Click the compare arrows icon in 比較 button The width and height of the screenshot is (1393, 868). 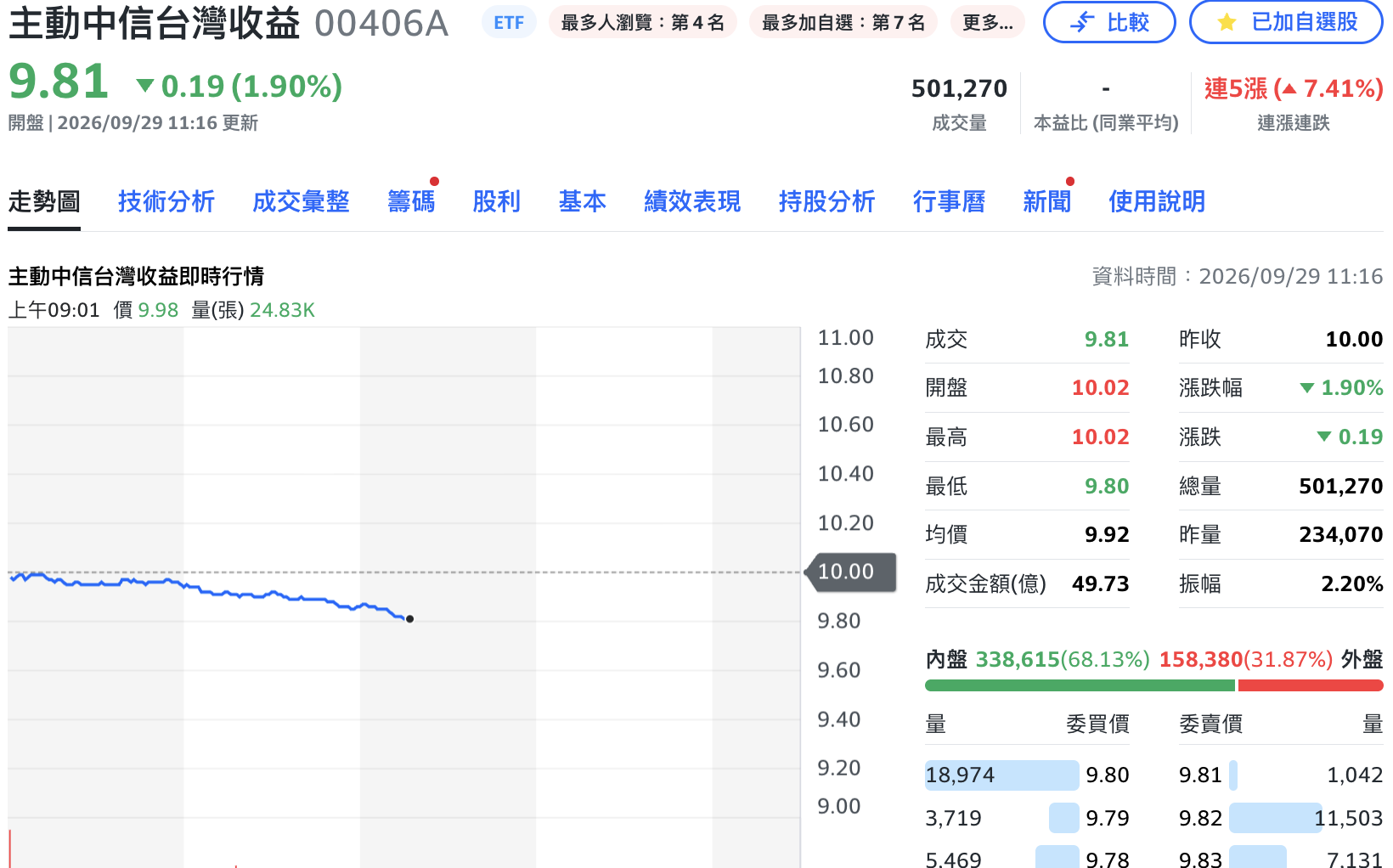click(x=1082, y=22)
